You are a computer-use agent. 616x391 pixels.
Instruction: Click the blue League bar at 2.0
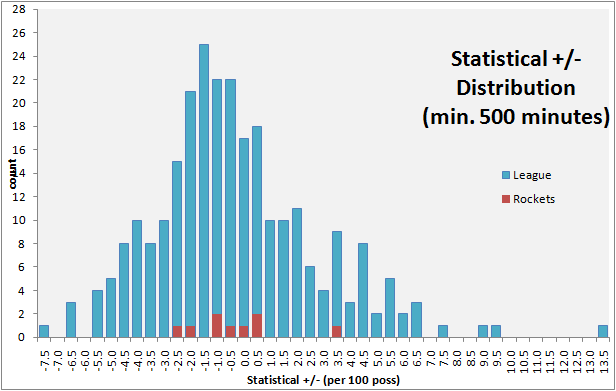click(x=297, y=273)
